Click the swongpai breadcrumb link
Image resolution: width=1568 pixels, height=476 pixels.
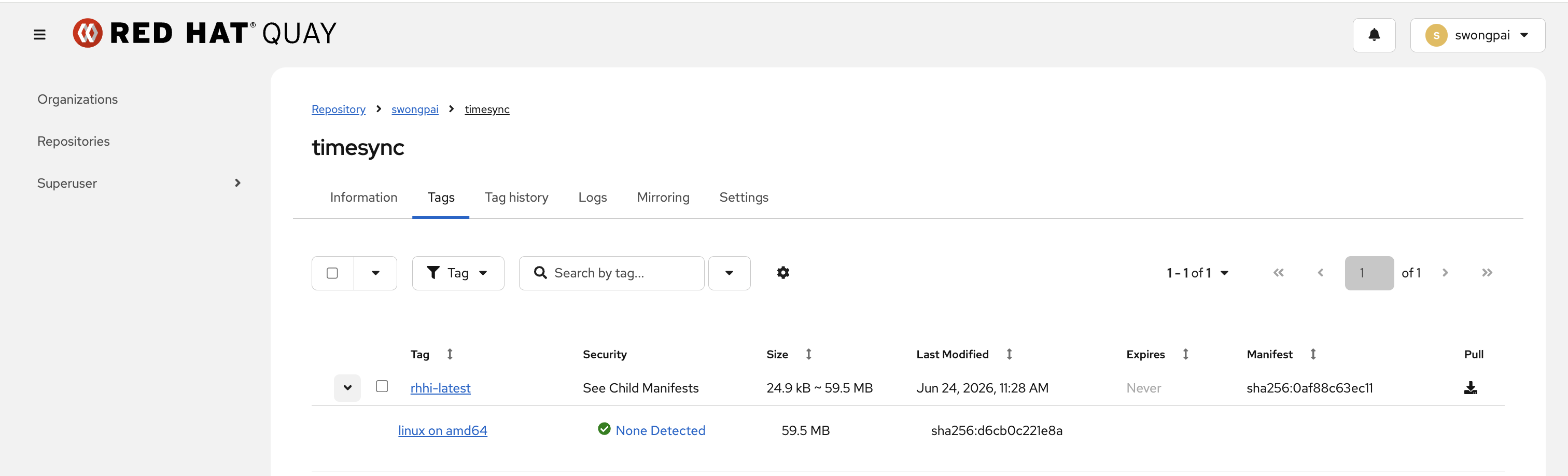414,109
